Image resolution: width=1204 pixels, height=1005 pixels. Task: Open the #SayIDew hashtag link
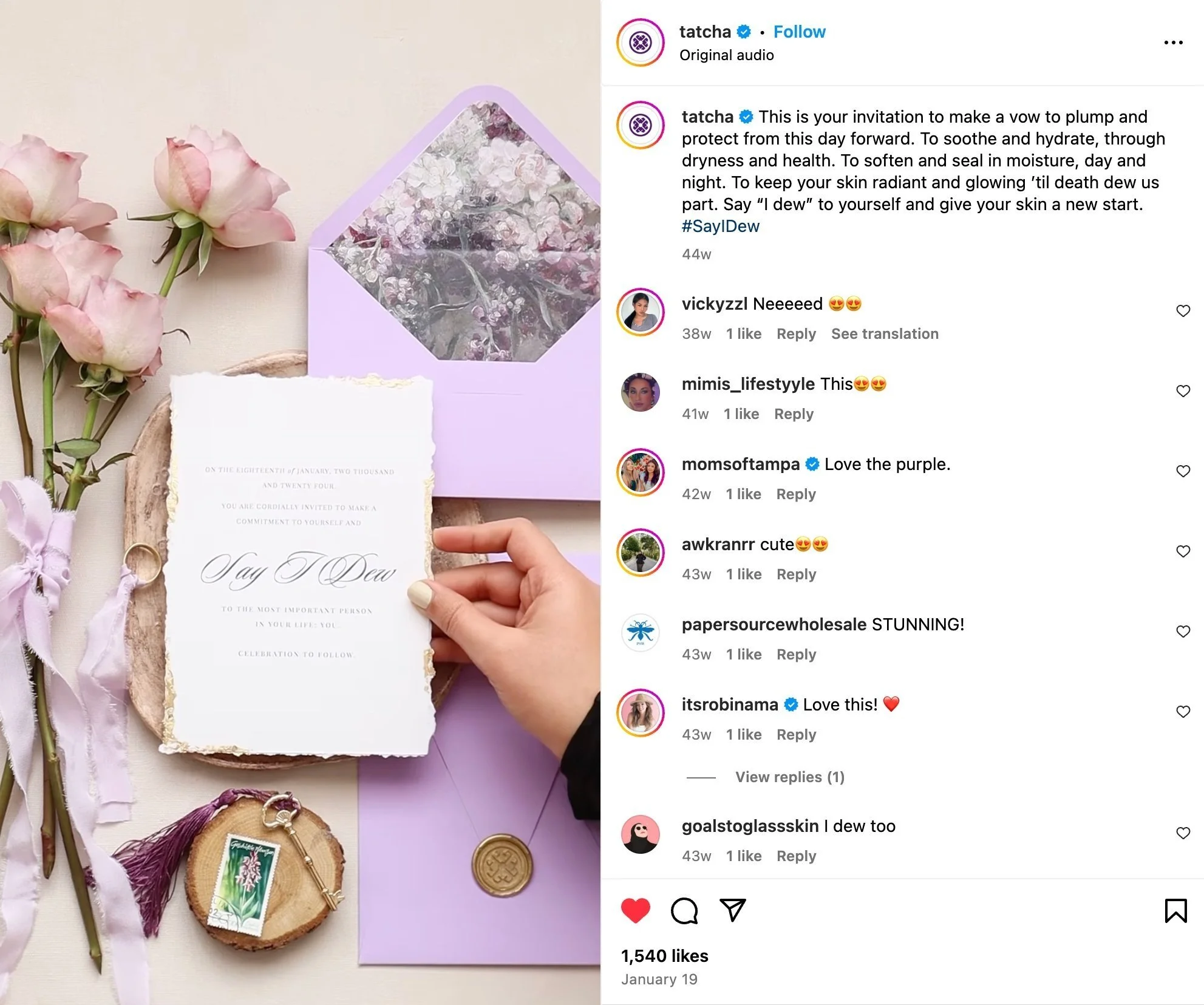pos(721,226)
